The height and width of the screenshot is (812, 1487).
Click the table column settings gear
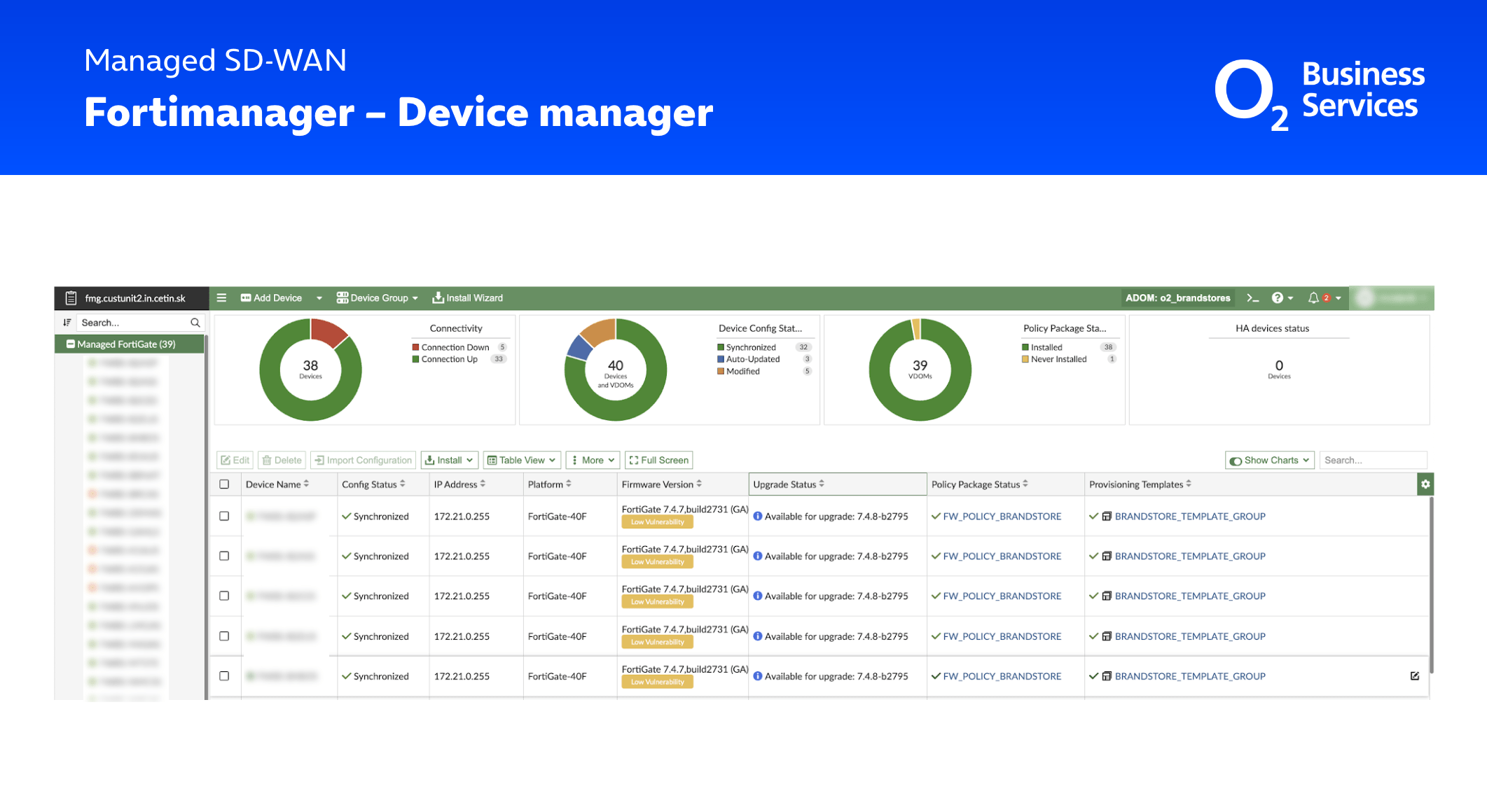point(1425,484)
